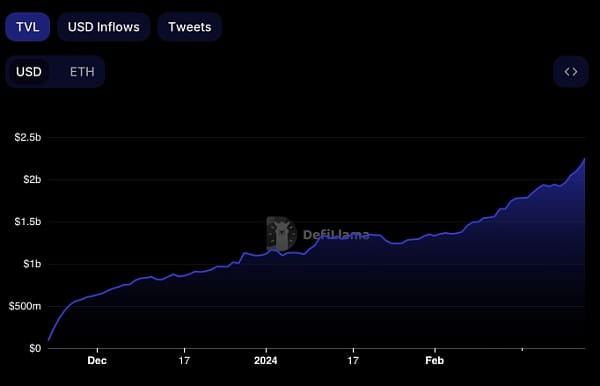This screenshot has height=386, width=600.
Task: Click the $0 y-axis label
Action: [35, 348]
